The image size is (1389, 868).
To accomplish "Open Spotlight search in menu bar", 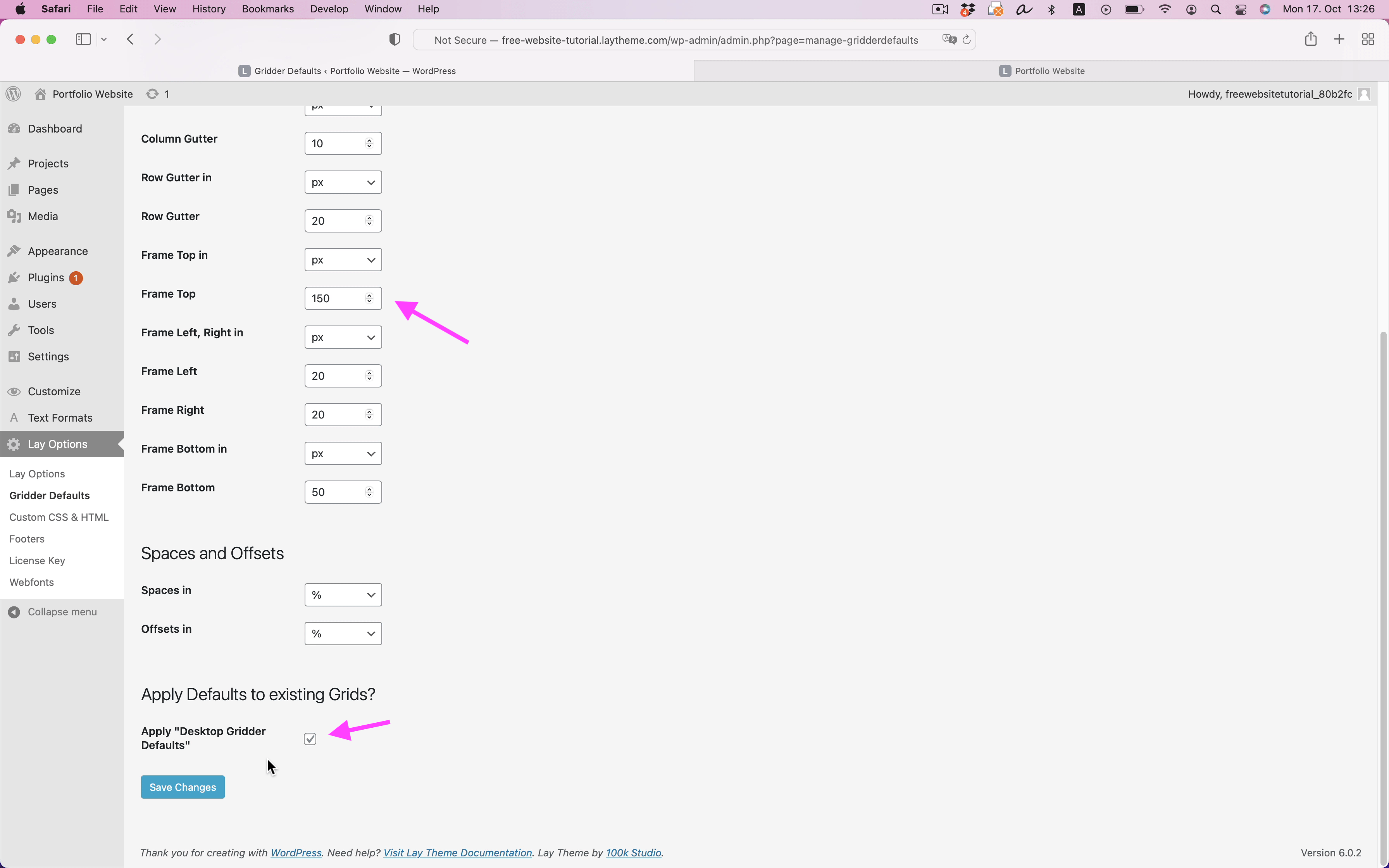I will [1216, 9].
